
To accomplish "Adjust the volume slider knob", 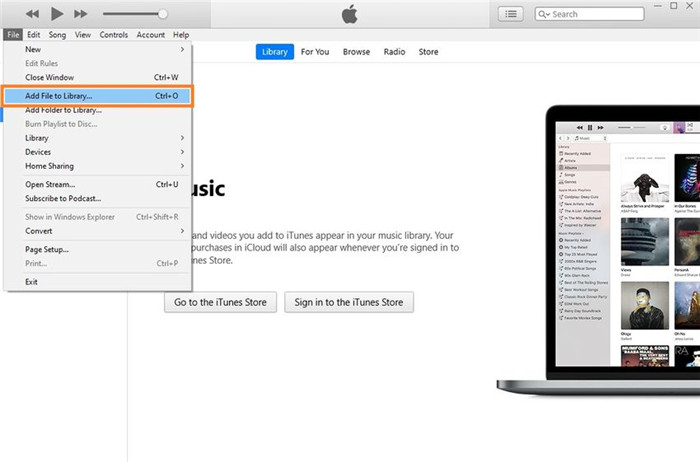I will point(163,14).
